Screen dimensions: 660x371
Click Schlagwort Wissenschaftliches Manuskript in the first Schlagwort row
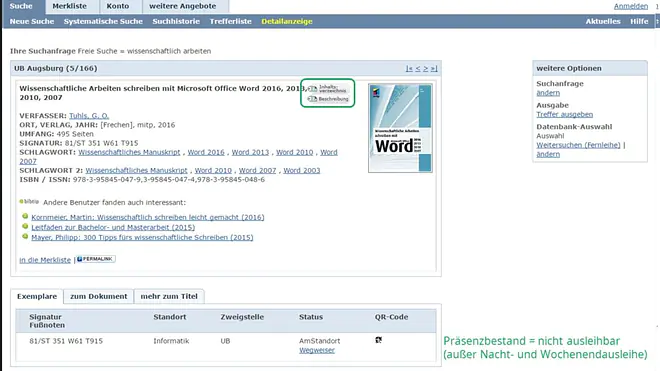pyautogui.click(x=129, y=152)
